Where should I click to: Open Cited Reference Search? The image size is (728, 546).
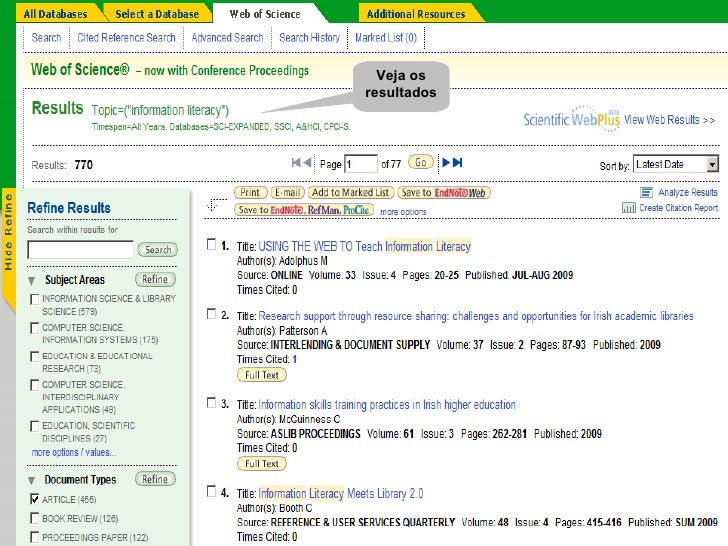coord(126,37)
